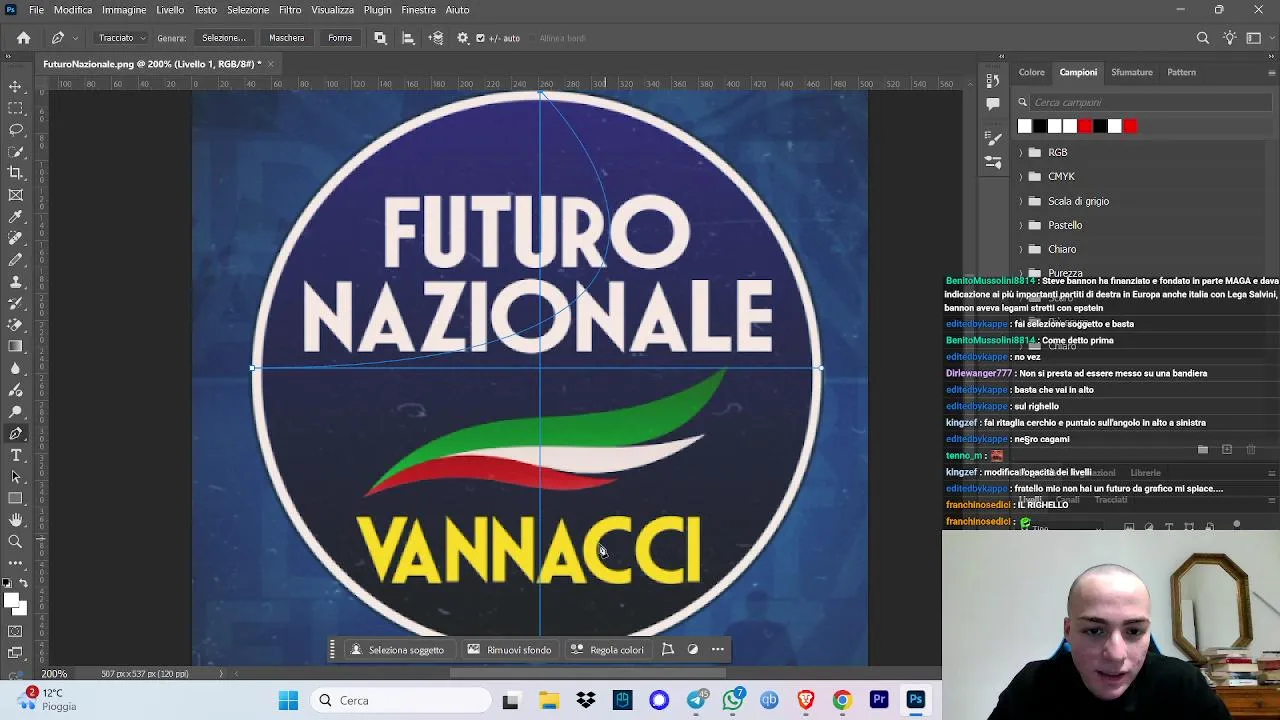Click Regola colori button

point(607,650)
